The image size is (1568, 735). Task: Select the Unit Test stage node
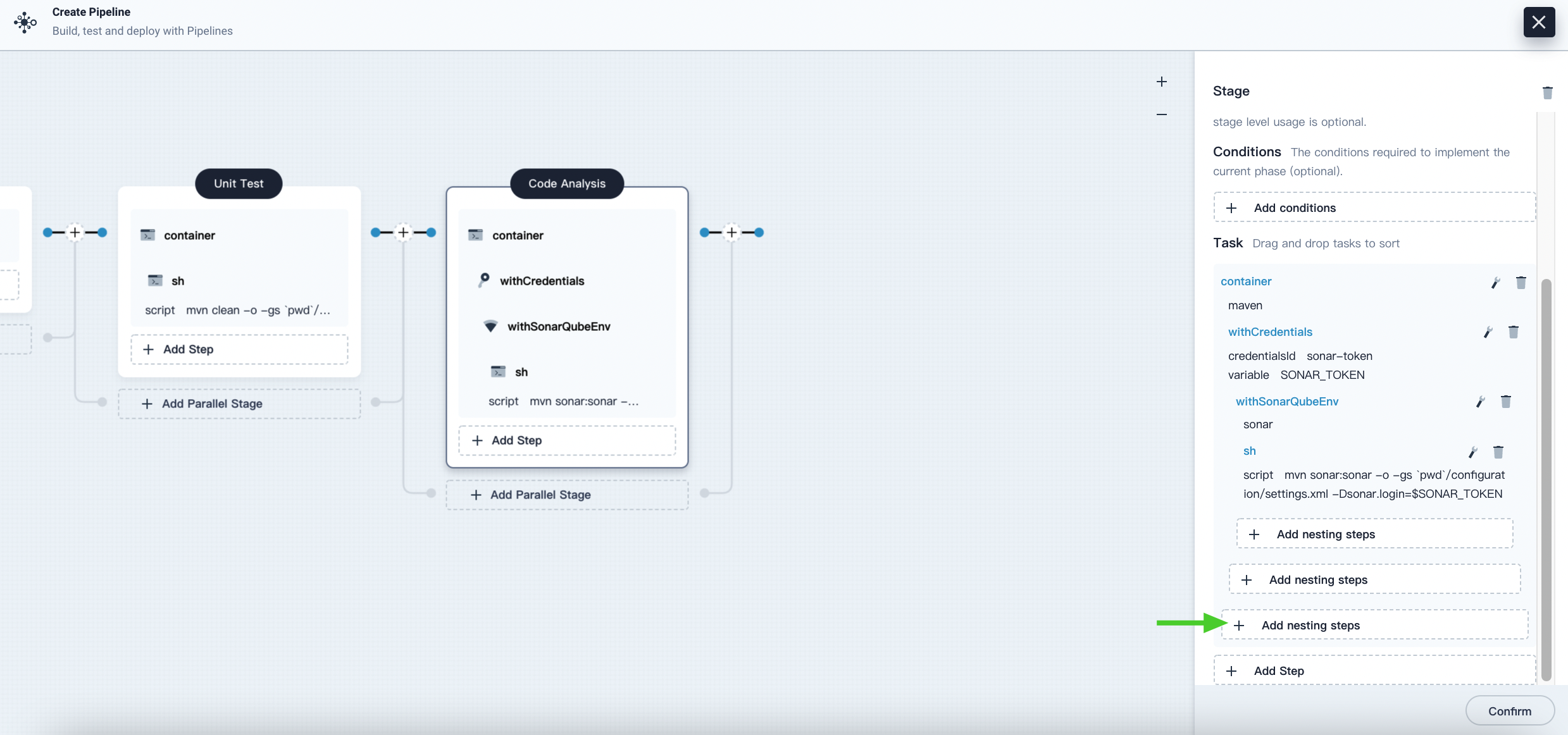(238, 183)
